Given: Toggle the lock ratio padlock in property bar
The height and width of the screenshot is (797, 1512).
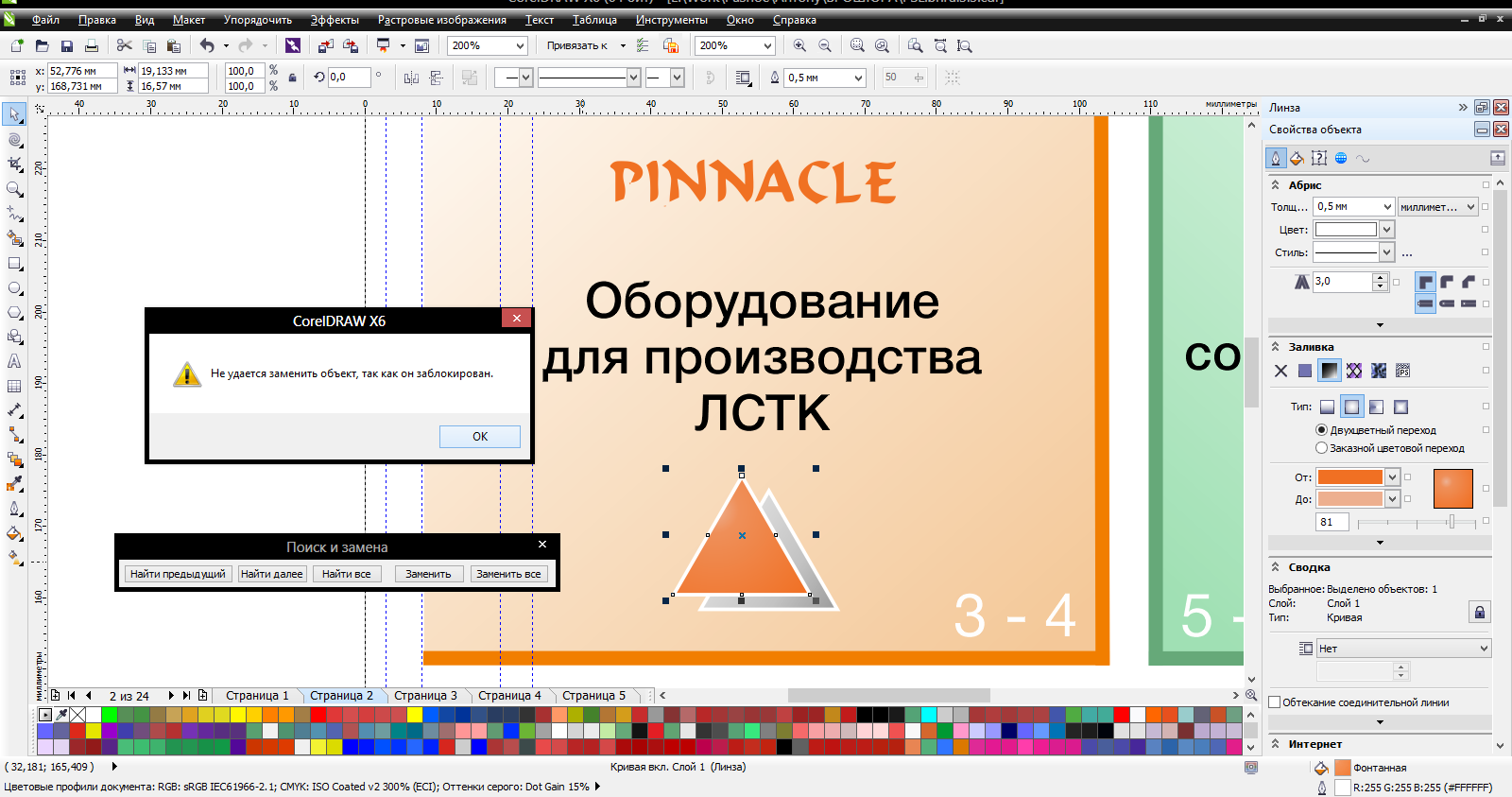Looking at the screenshot, I should point(292,78).
